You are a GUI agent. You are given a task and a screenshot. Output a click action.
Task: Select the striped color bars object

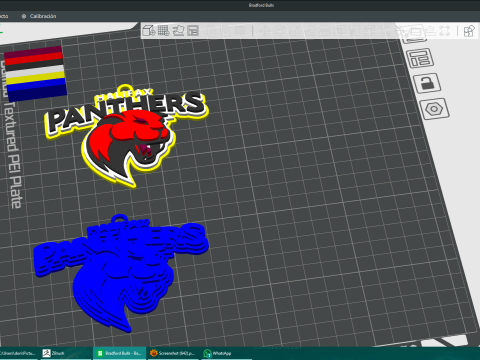pyautogui.click(x=35, y=74)
